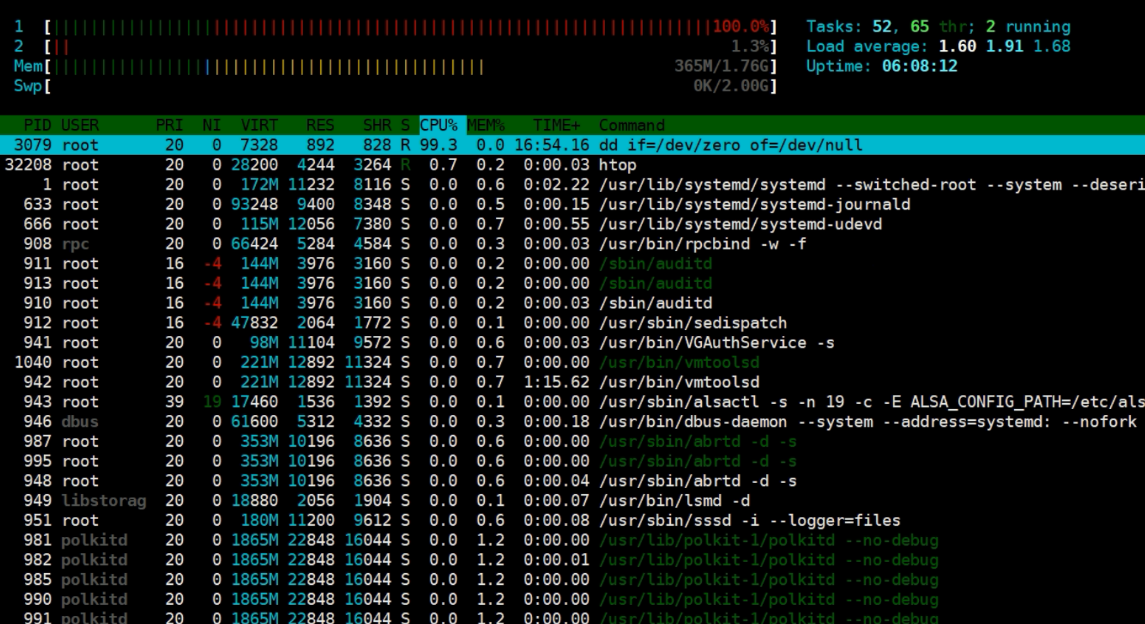Click the 1.3% CPU 2 value
1145x624 pixels.
click(750, 47)
